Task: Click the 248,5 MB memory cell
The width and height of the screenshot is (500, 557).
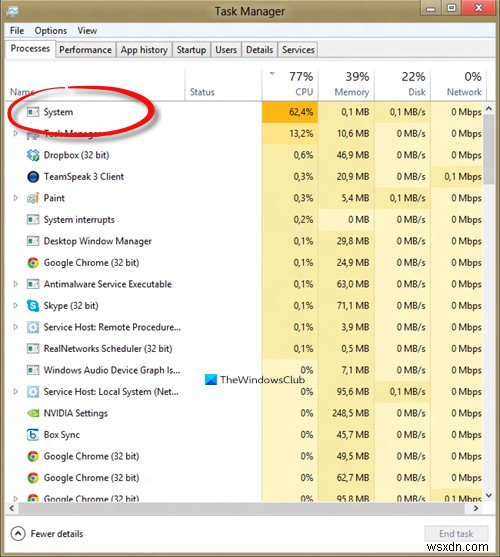Action: tap(346, 413)
